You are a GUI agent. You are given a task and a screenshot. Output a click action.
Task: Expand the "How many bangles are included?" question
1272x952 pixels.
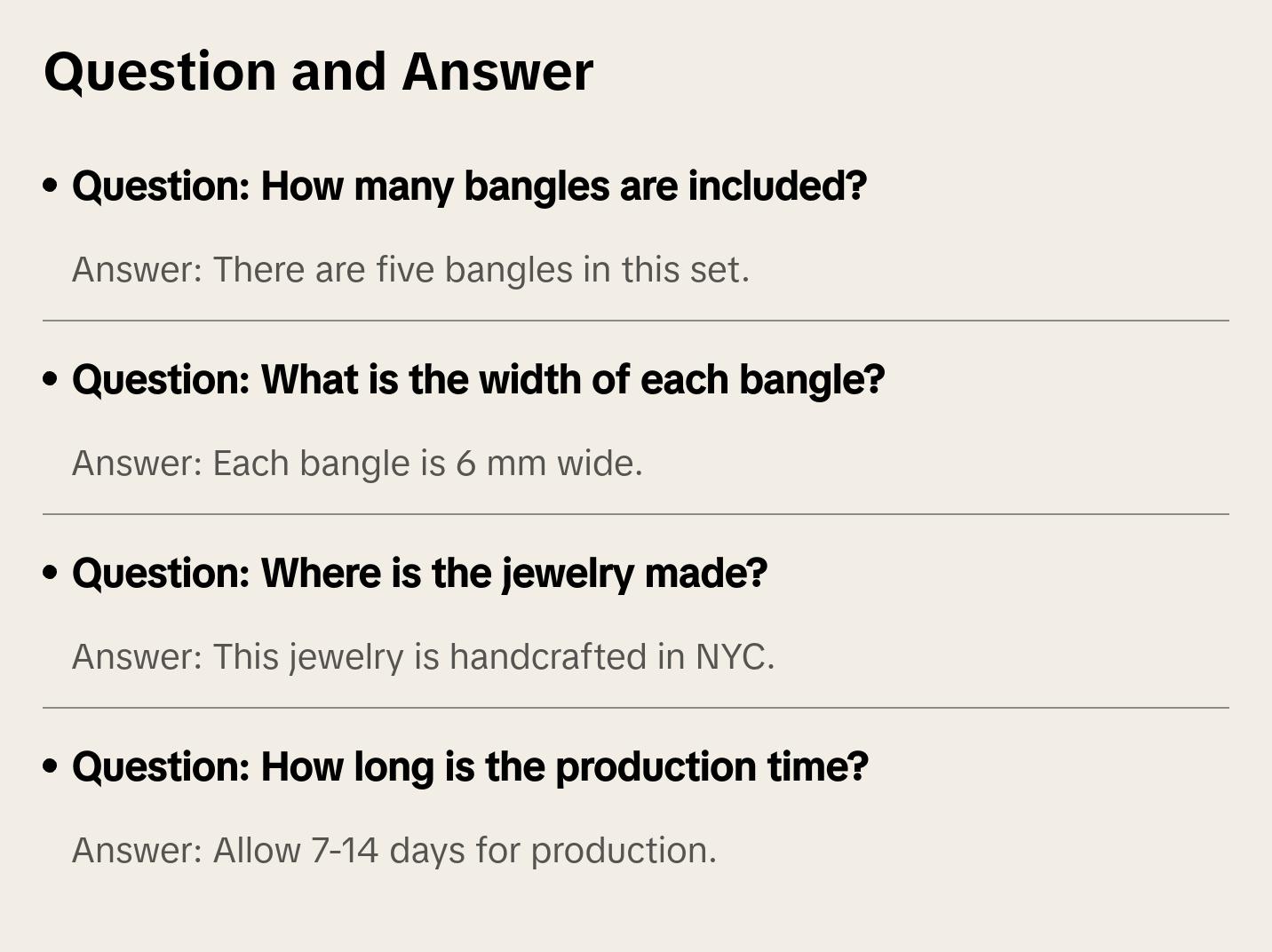469,186
